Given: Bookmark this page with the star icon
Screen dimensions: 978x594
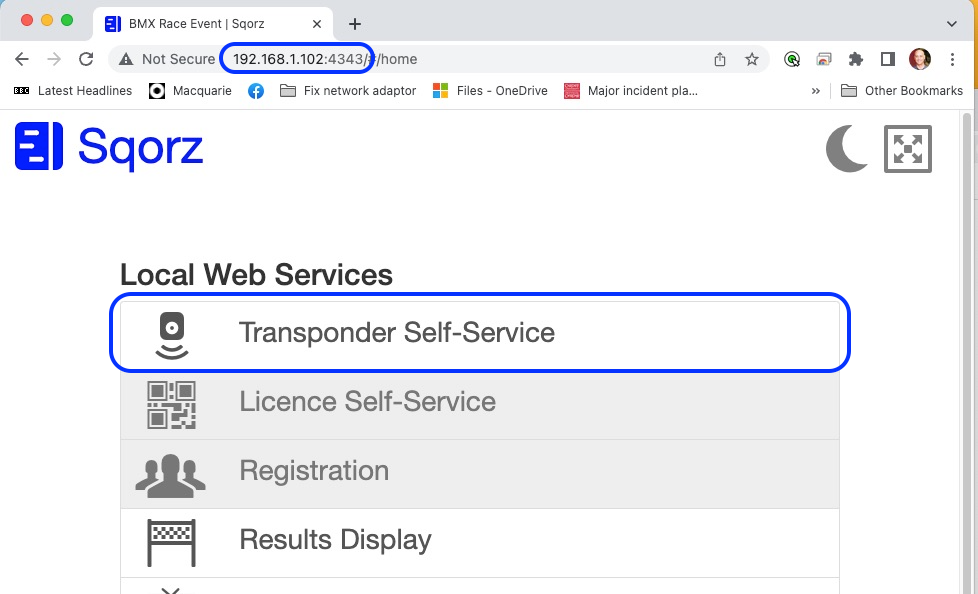Looking at the screenshot, I should point(752,59).
